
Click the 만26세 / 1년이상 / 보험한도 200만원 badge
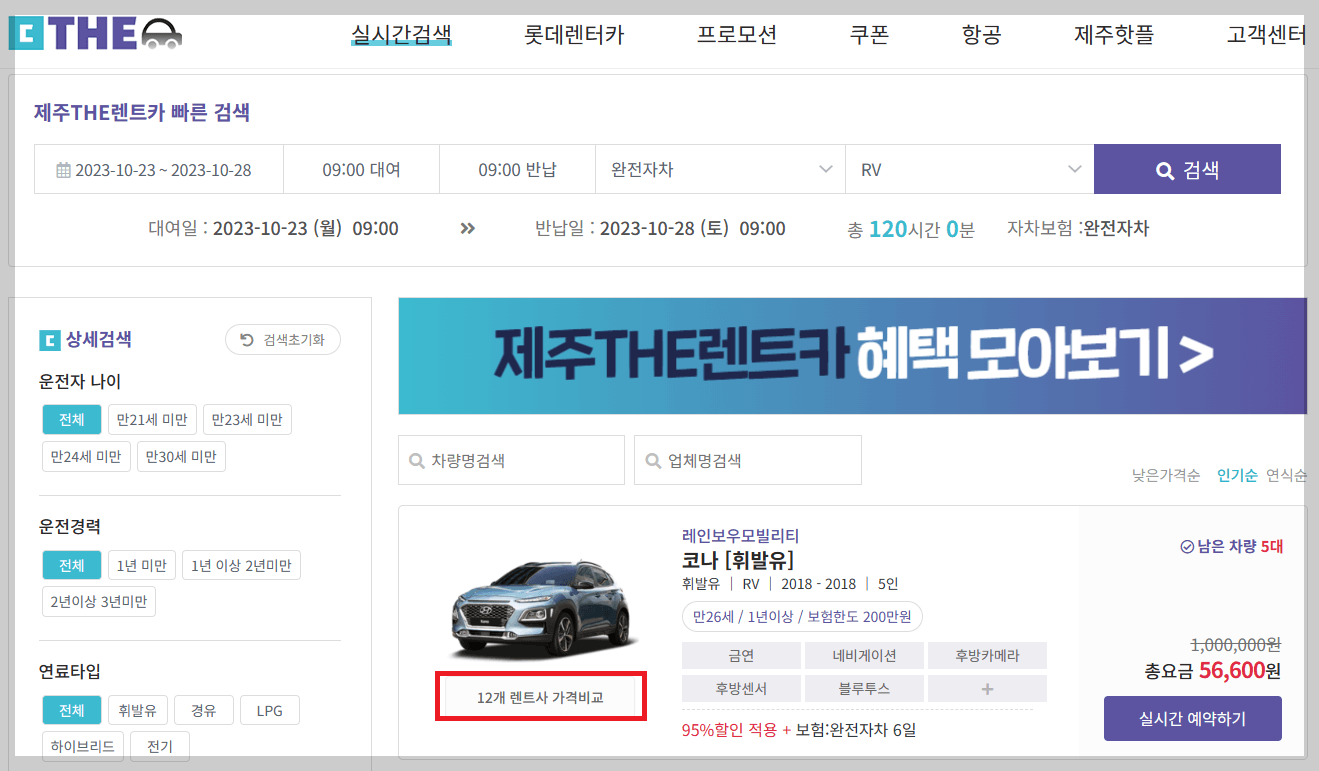tap(802, 616)
